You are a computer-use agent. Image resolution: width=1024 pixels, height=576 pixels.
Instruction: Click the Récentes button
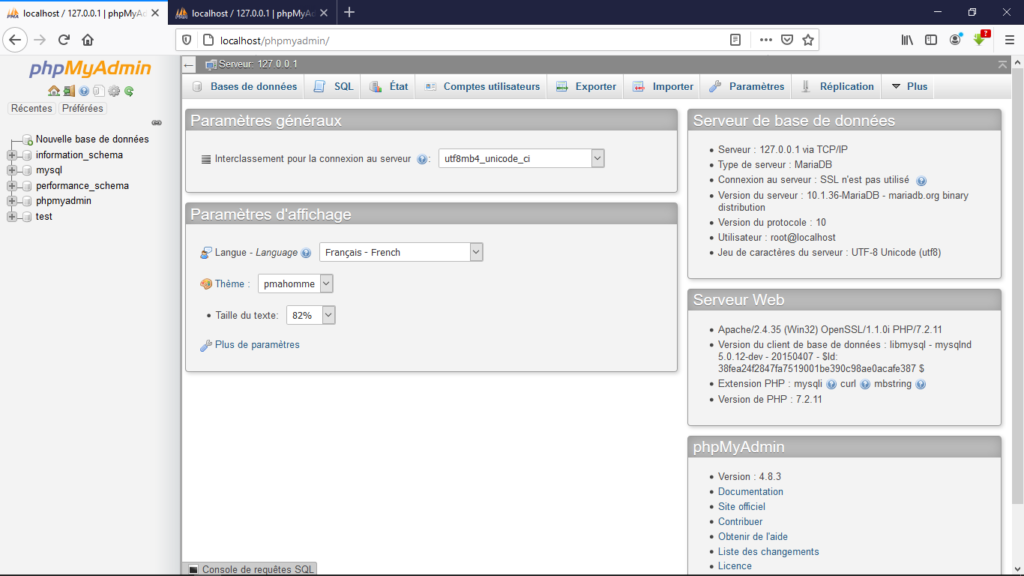tap(31, 108)
